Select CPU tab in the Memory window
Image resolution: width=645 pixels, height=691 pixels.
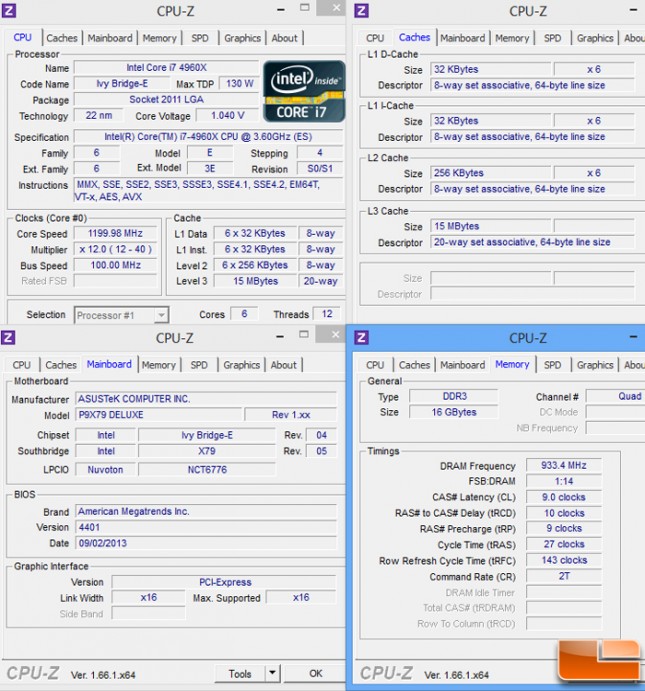375,365
